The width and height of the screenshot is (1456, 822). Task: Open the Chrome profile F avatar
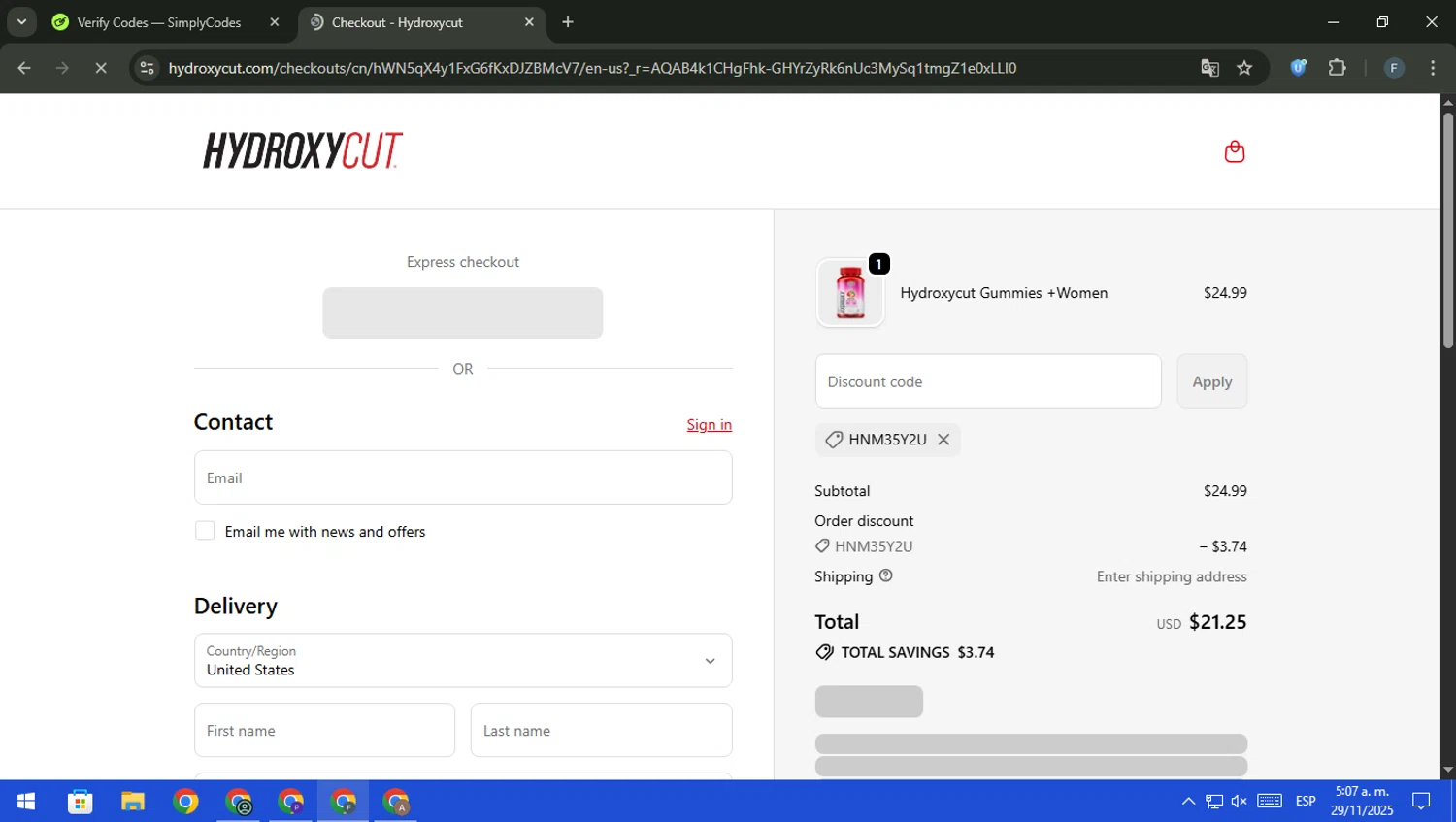coord(1394,68)
